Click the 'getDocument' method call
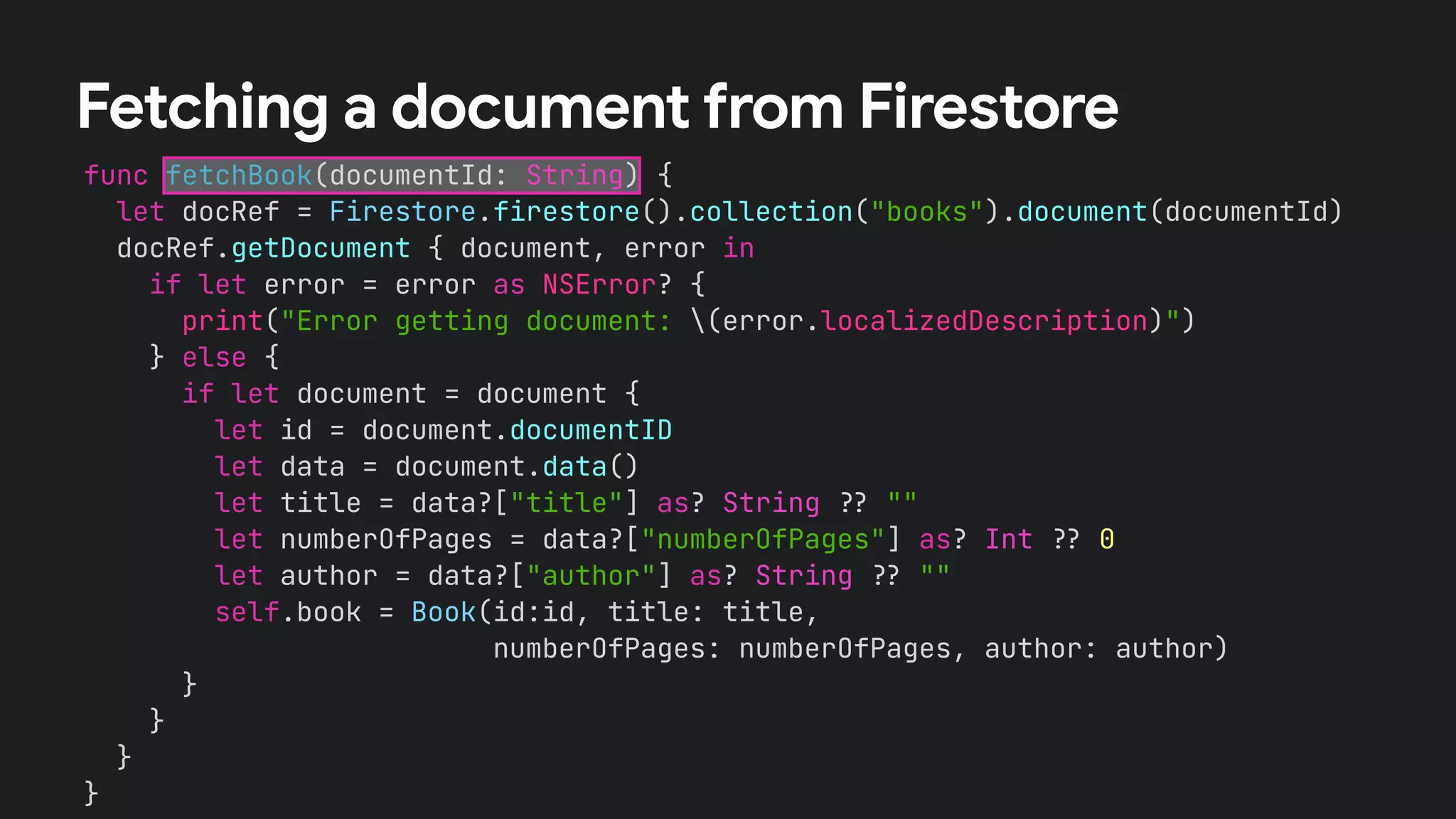 (321, 248)
